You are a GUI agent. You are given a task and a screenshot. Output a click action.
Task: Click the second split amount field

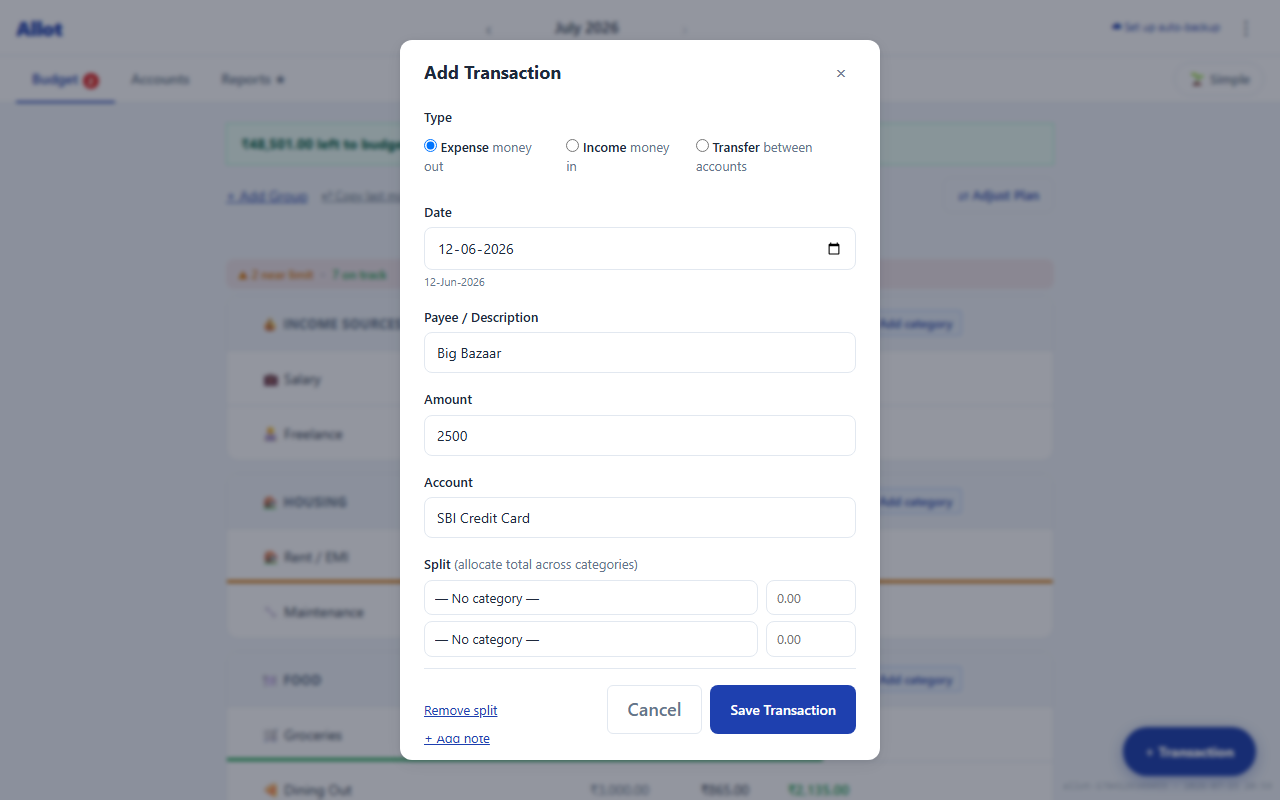pos(811,639)
